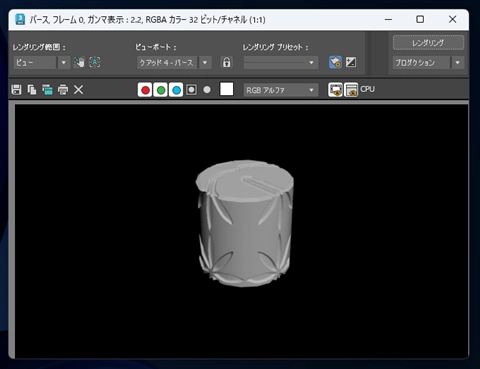Viewport: 480px width, 369px height.
Task: Toggle the green channel
Action: (161, 90)
